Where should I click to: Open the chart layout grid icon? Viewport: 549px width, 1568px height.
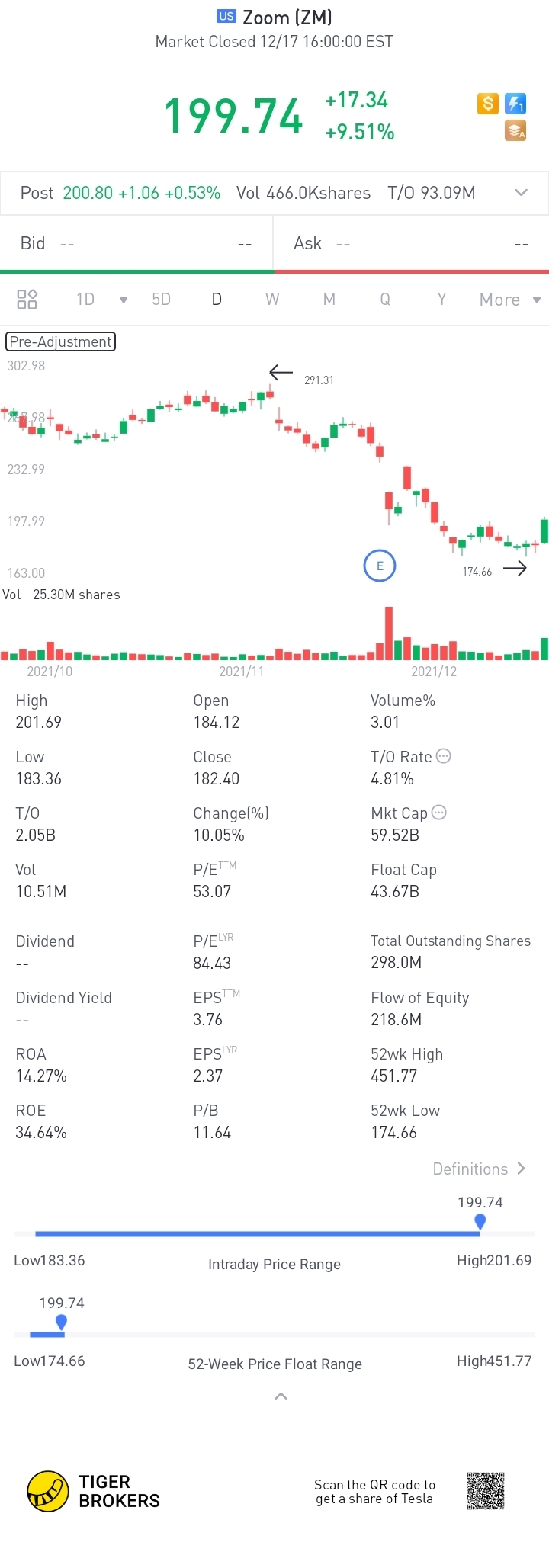(27, 299)
